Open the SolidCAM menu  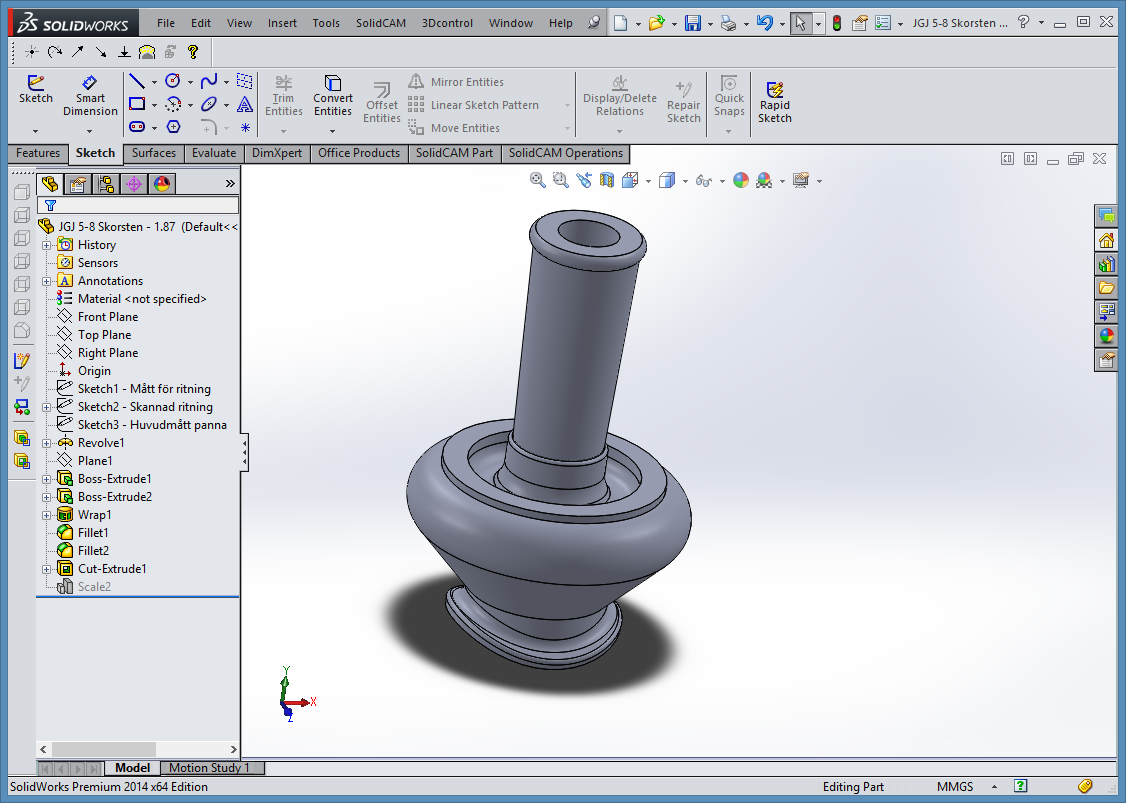click(381, 23)
